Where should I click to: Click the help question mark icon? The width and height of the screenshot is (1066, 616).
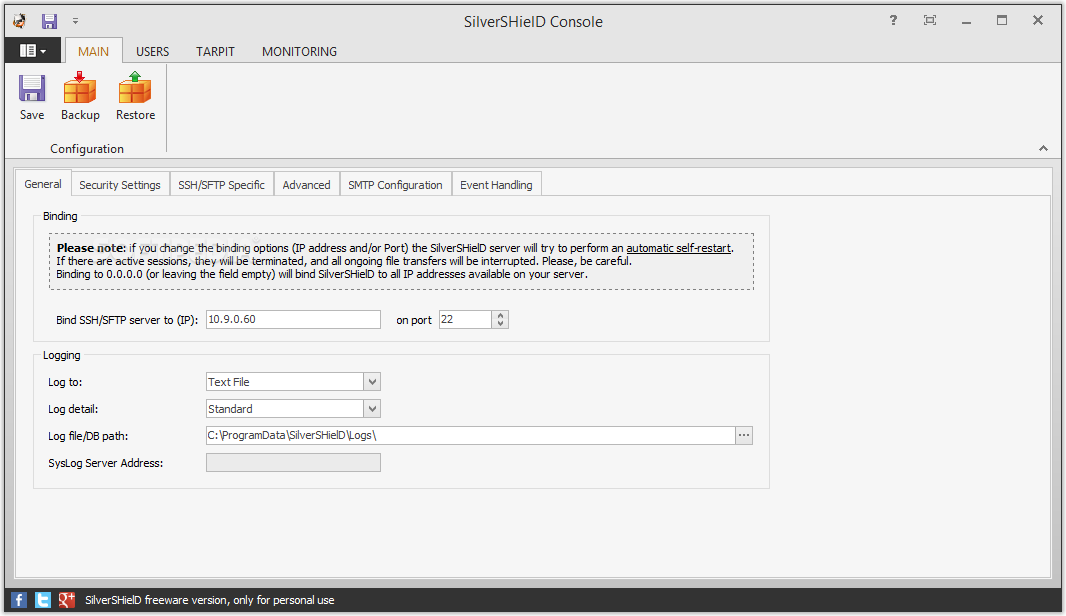coord(893,20)
